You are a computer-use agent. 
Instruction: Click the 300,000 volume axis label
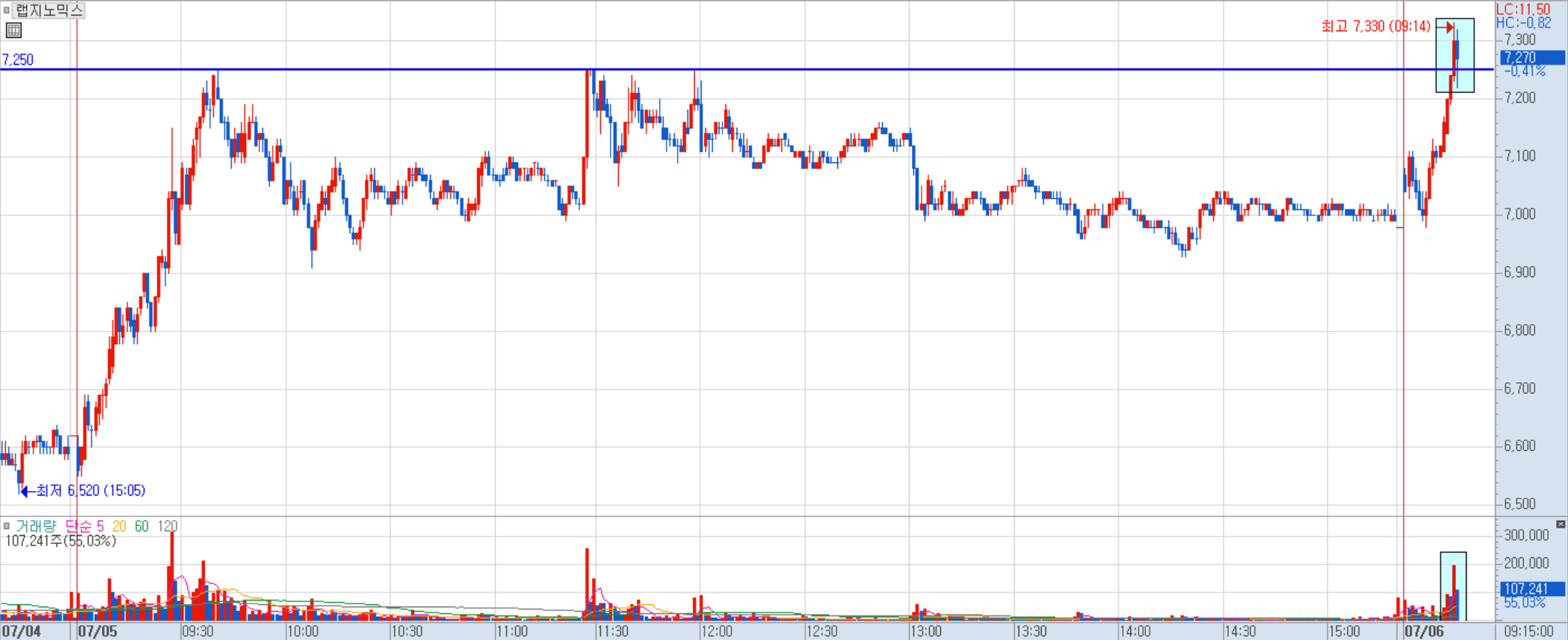pos(1526,535)
